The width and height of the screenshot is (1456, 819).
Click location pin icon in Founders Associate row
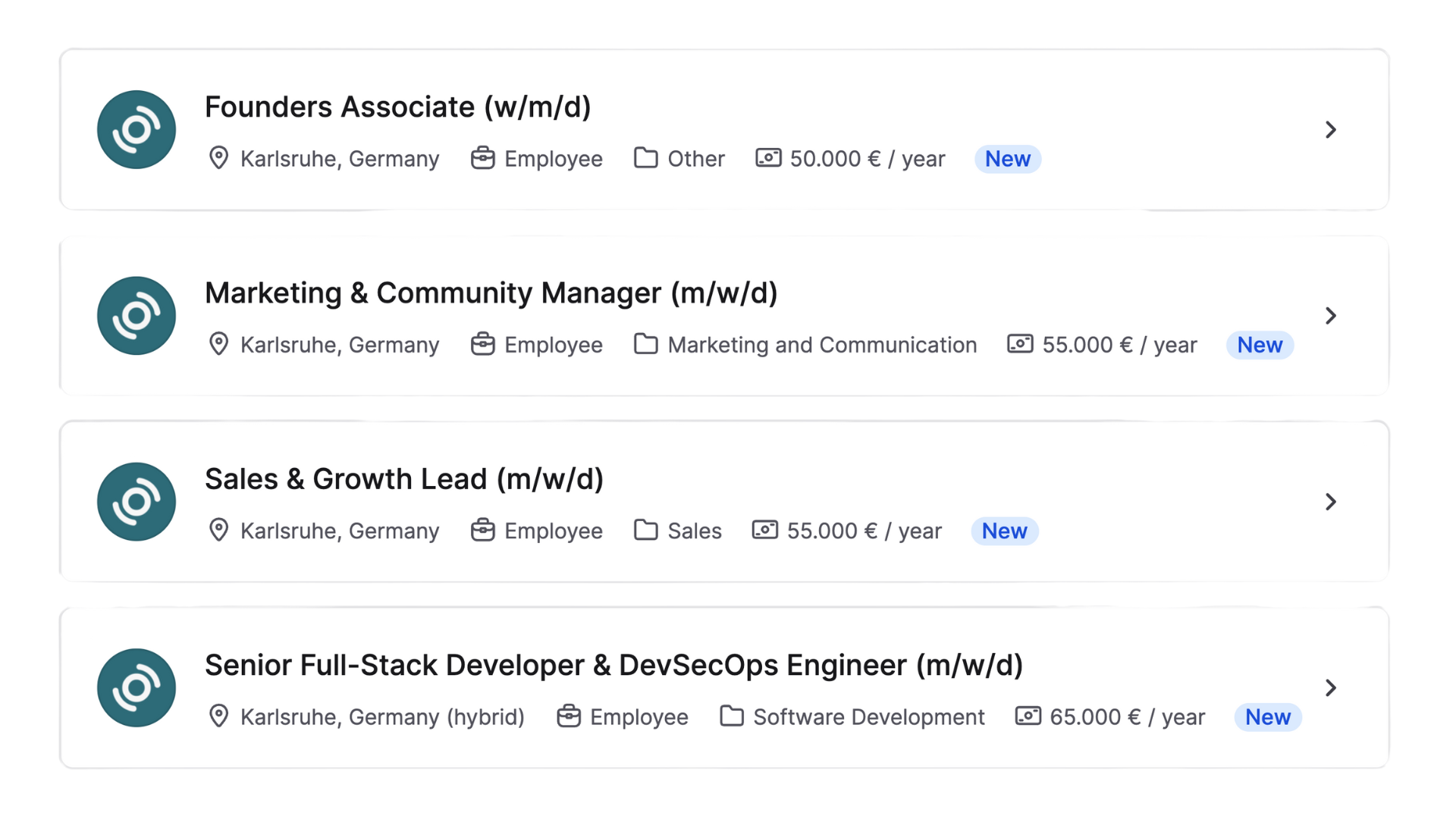tap(218, 158)
